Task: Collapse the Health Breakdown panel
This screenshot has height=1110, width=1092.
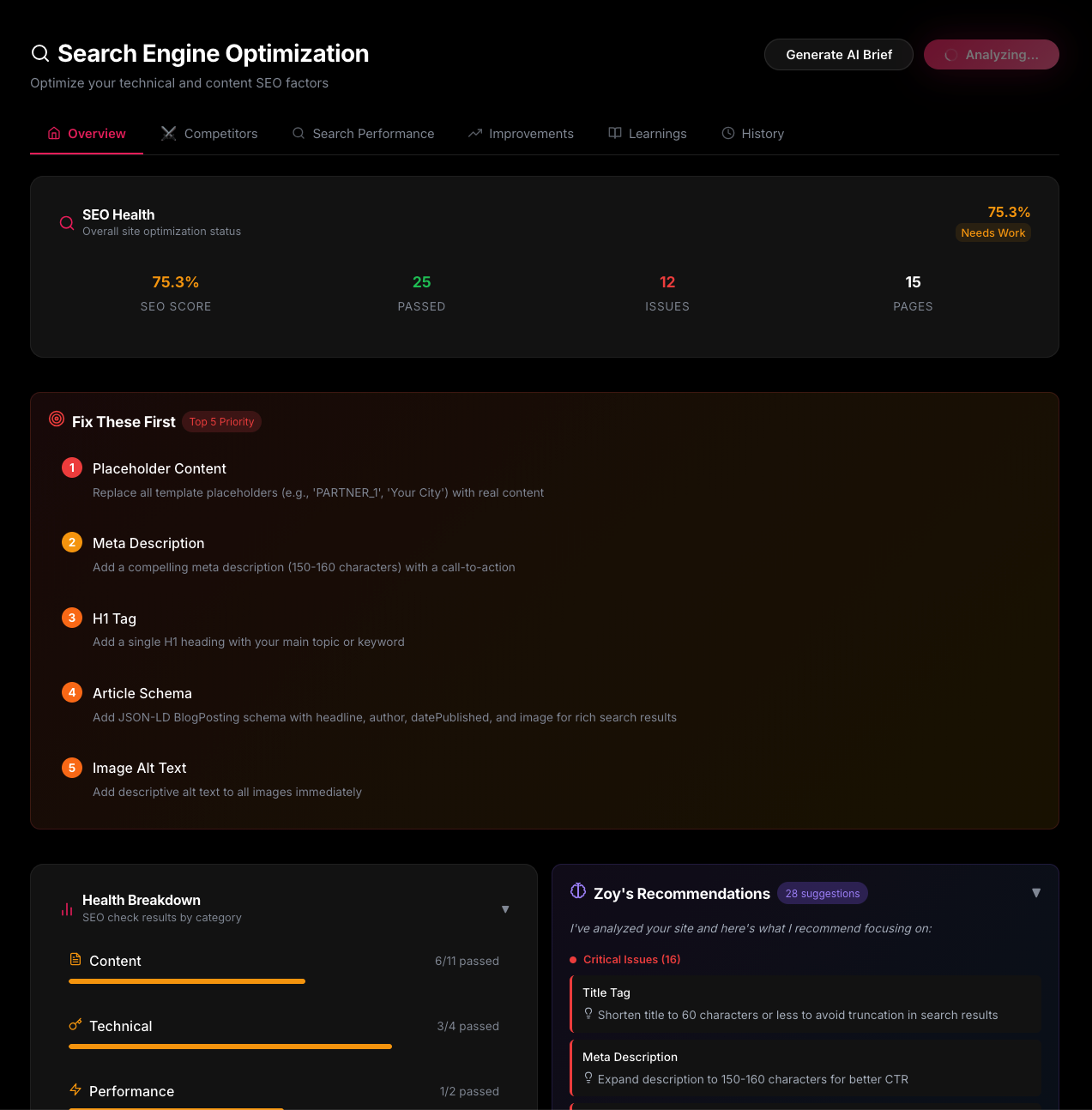Action: coord(505,909)
